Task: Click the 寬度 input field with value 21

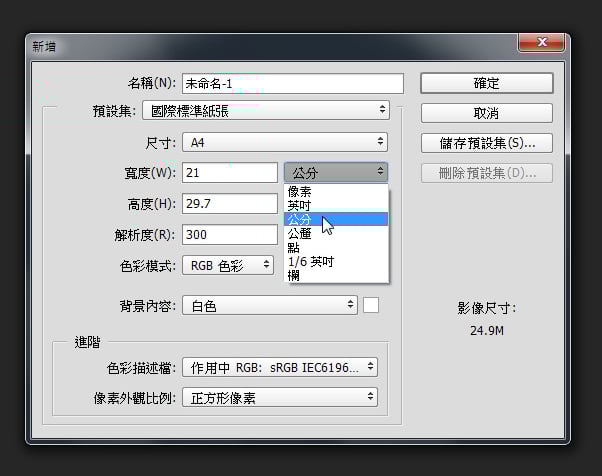Action: [229, 173]
